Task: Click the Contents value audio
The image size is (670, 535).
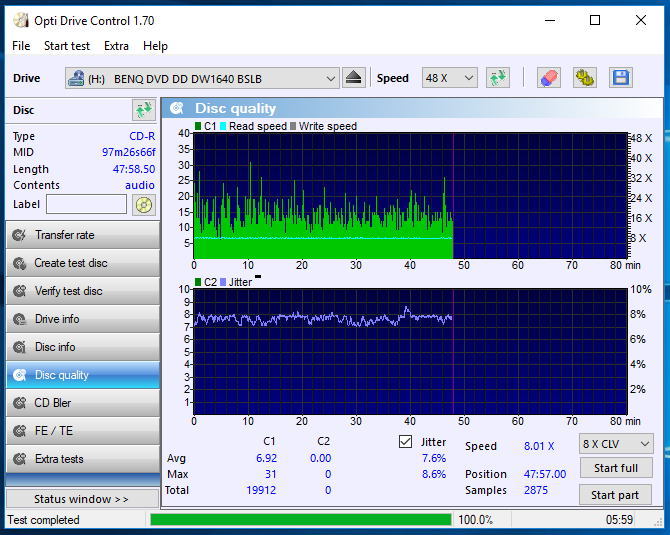Action: click(140, 185)
